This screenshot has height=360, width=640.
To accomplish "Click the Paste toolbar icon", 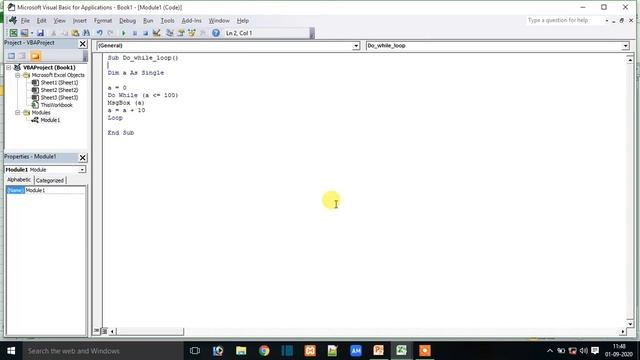I will [76, 33].
